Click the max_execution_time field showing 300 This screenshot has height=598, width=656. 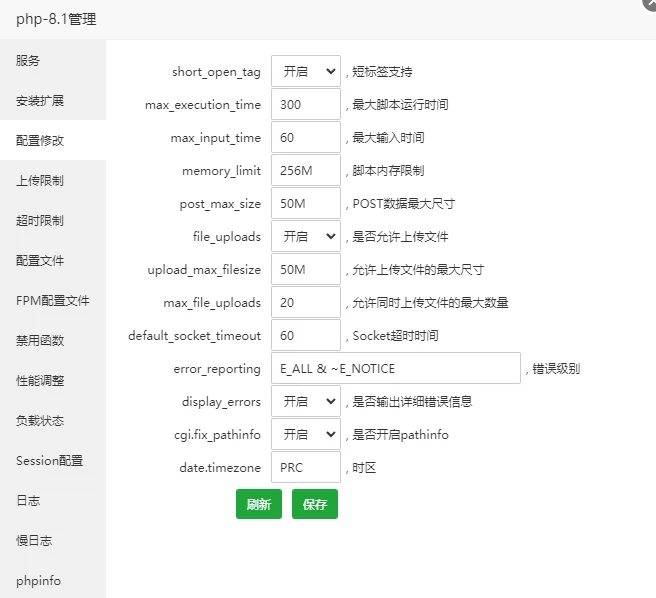(306, 104)
